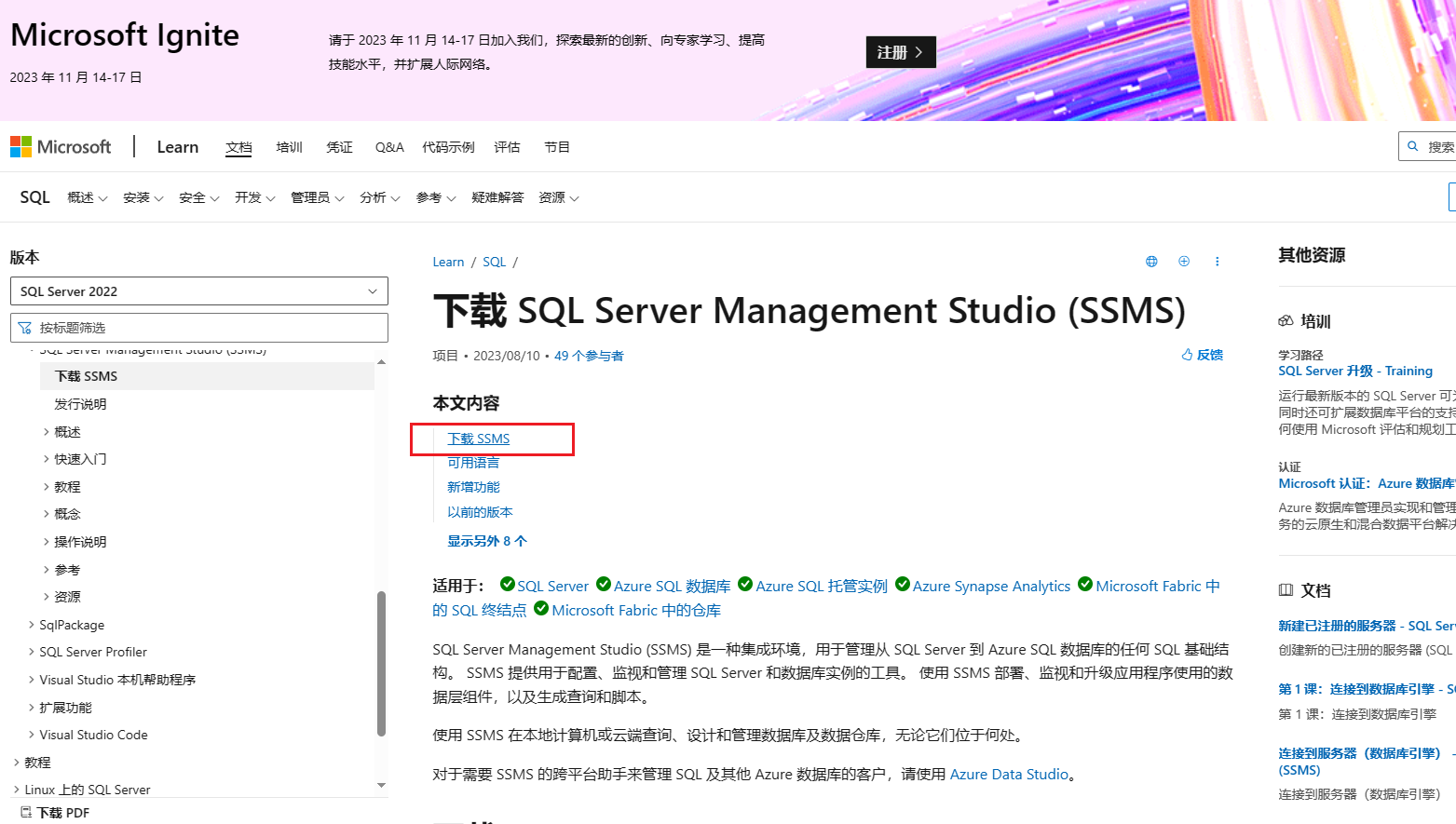Click the 注册 button on Ignite banner

(x=901, y=52)
